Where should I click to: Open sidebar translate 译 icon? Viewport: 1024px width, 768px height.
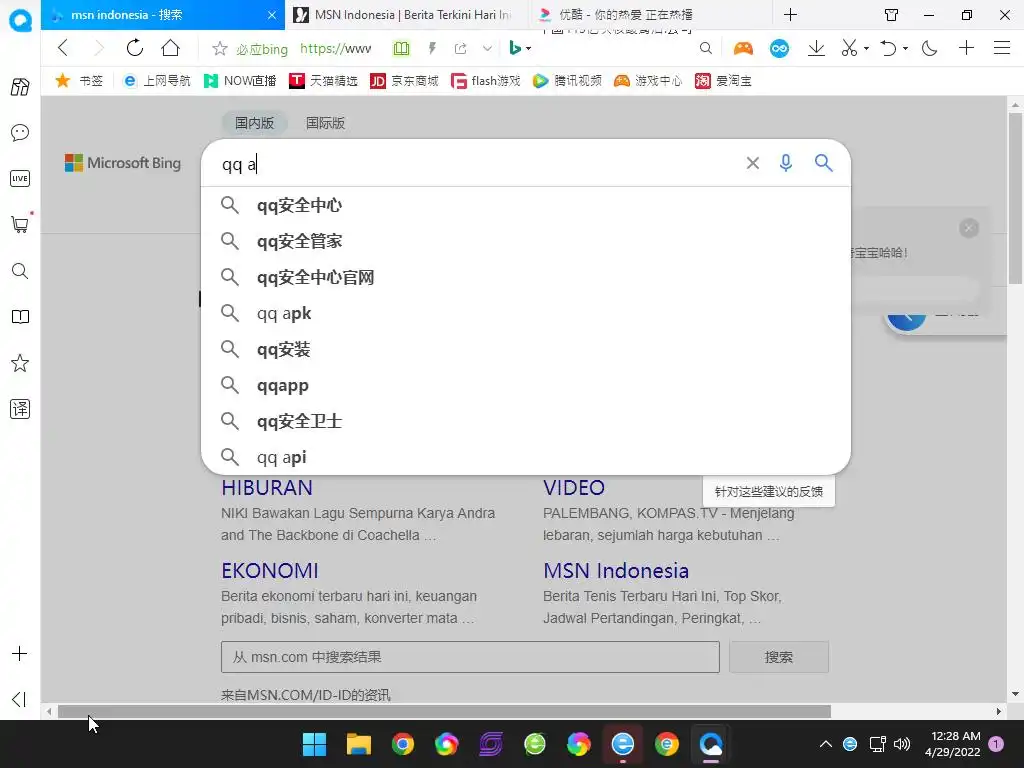click(20, 409)
